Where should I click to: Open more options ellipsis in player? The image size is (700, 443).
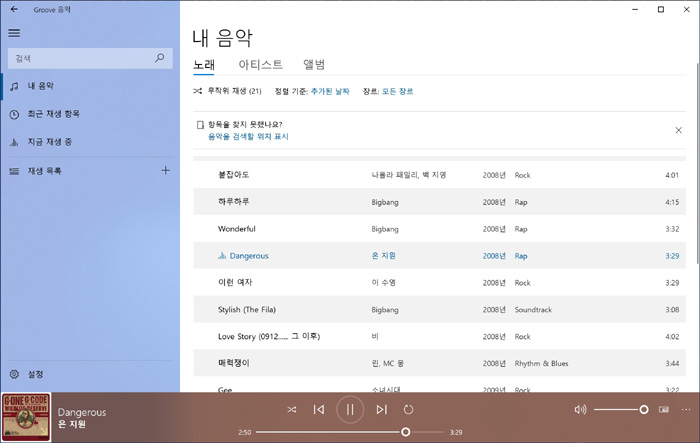(x=686, y=410)
